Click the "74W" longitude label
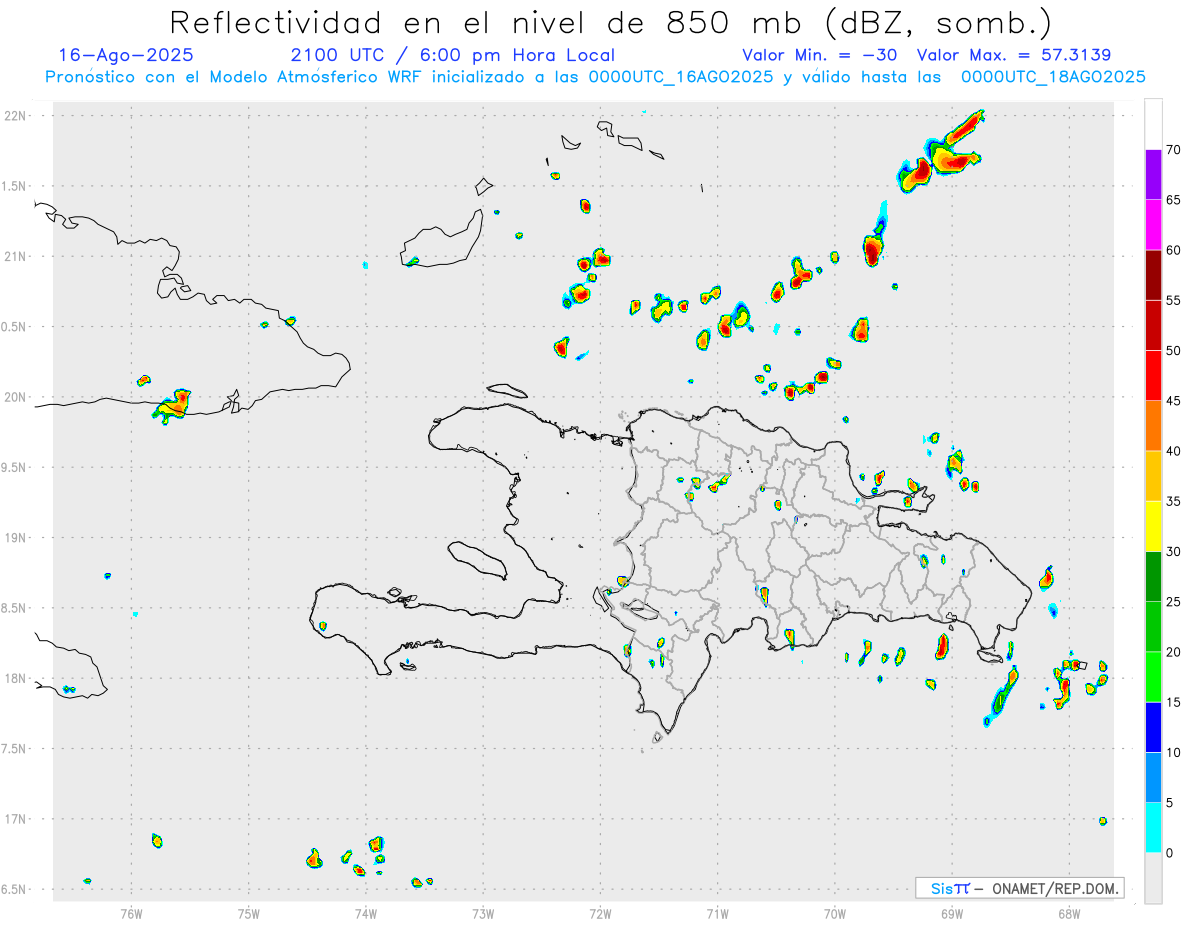The width and height of the screenshot is (1200, 927). [x=366, y=913]
